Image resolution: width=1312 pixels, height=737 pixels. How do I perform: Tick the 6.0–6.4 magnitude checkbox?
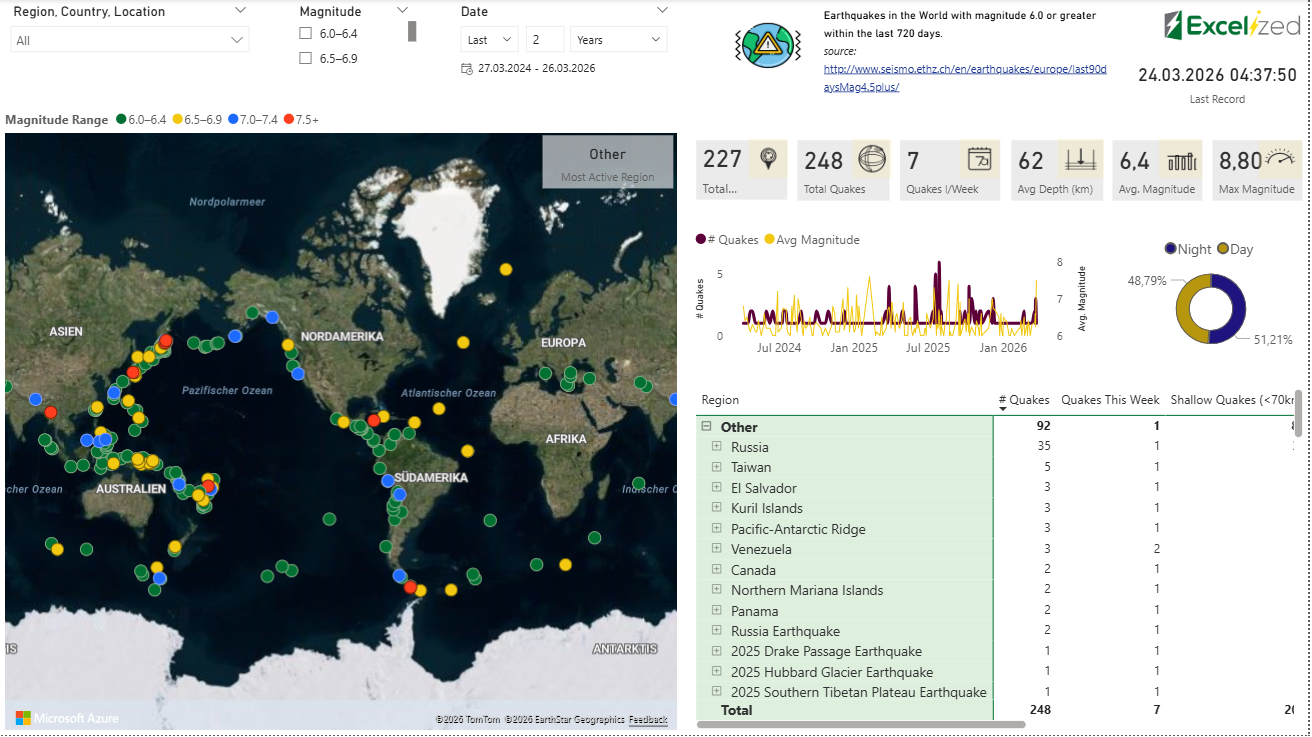pos(306,34)
